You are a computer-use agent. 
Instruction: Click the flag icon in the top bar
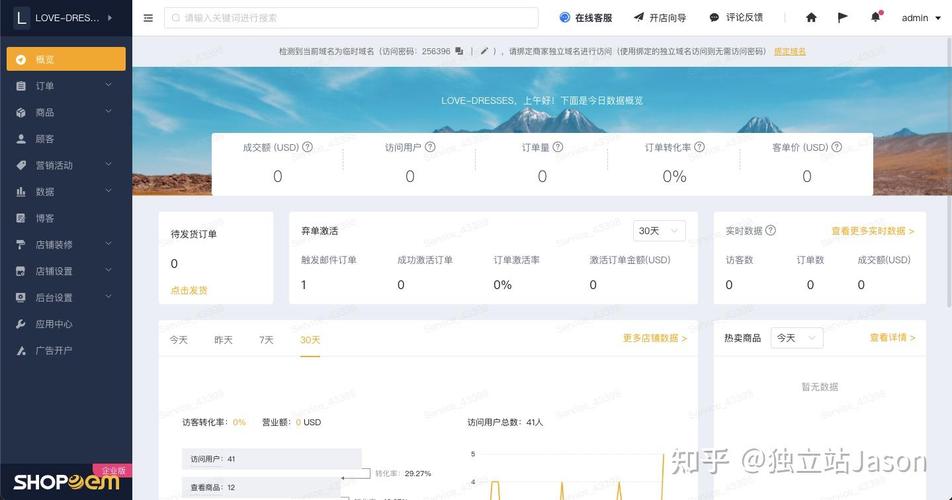pyautogui.click(x=843, y=18)
